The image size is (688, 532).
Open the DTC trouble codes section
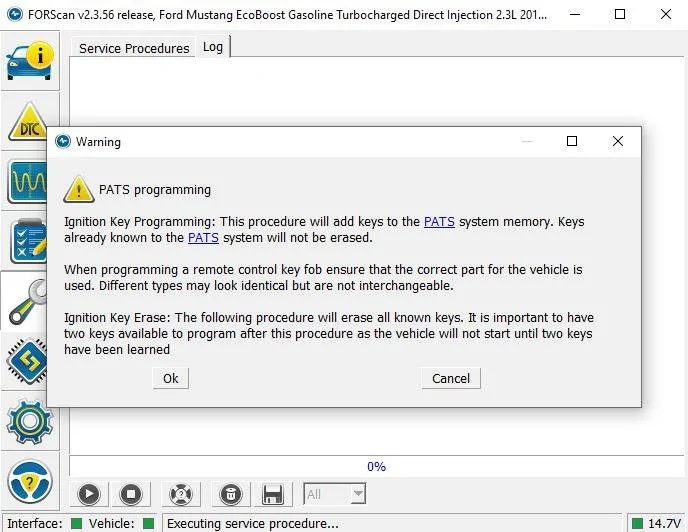point(29,122)
